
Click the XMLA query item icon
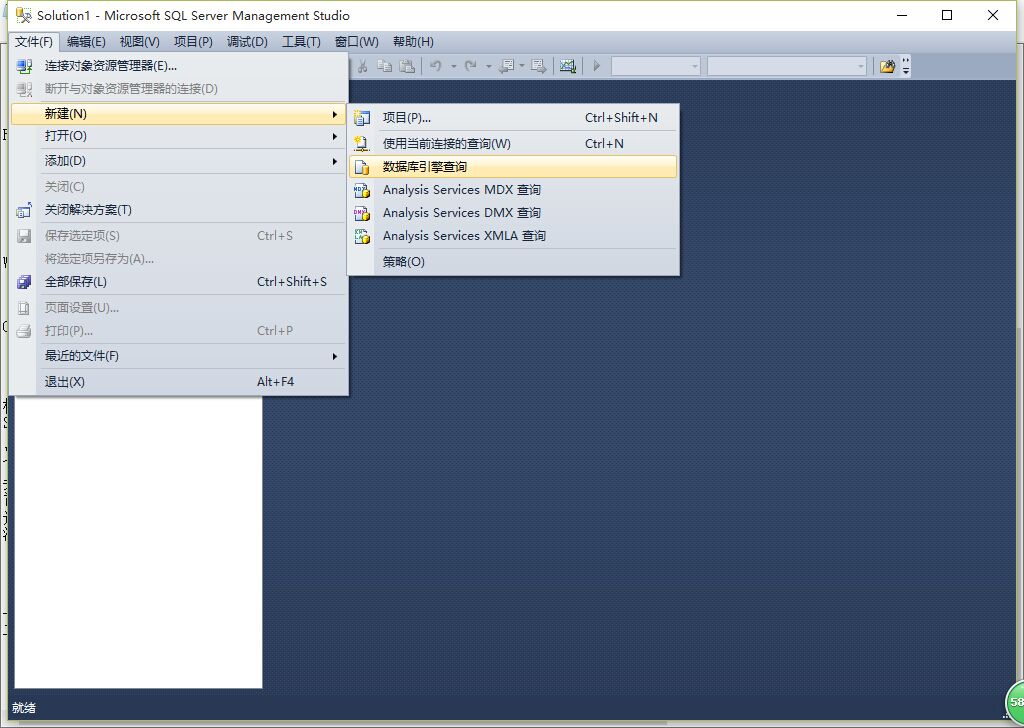coord(362,236)
